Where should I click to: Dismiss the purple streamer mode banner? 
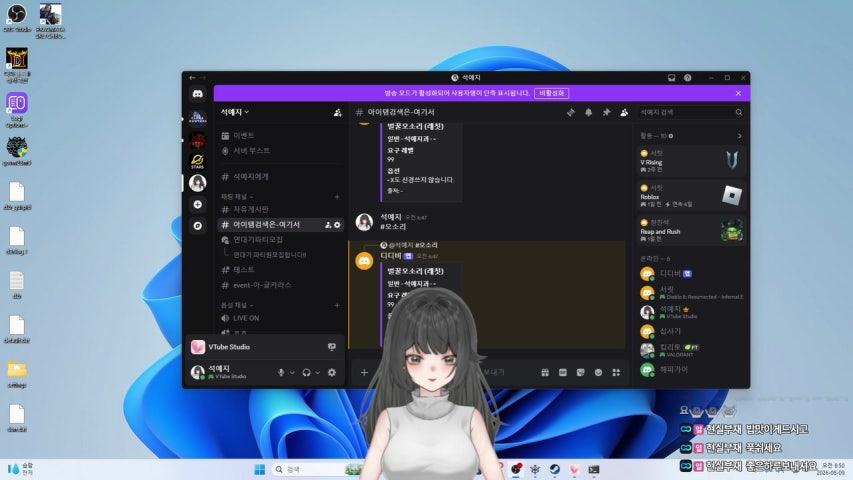pos(738,94)
